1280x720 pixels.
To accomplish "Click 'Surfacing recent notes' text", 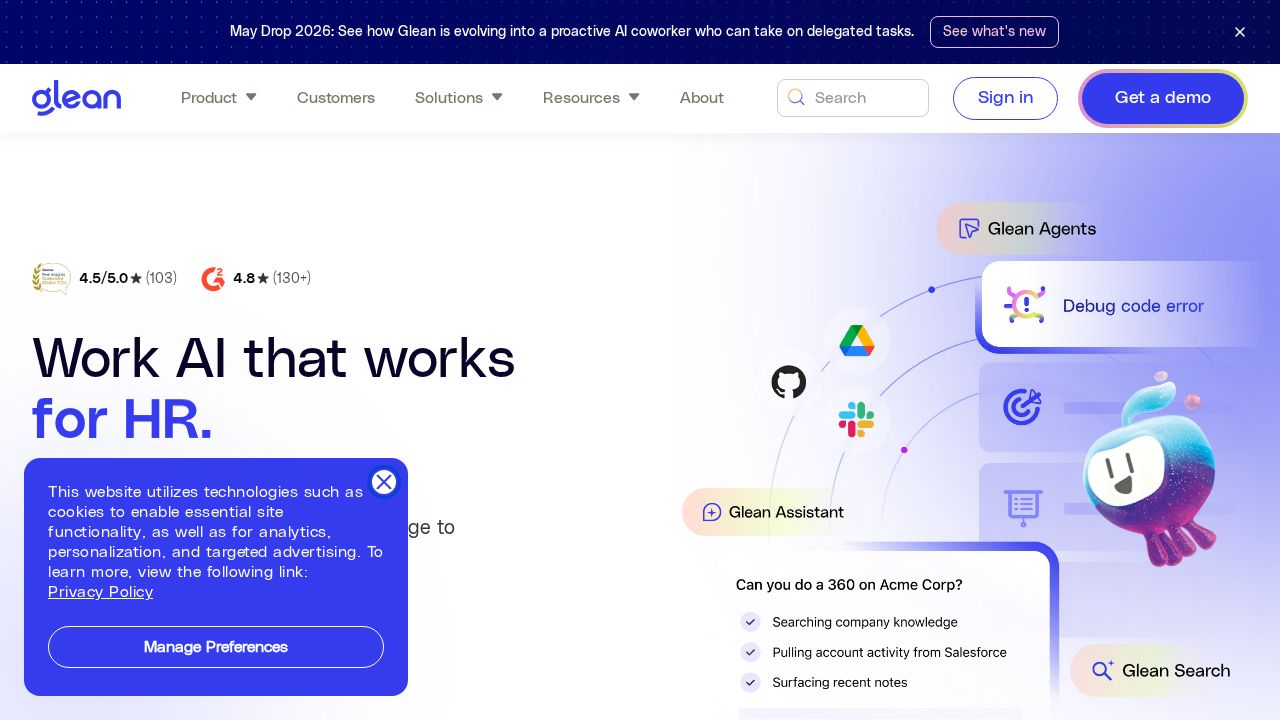I will 840,682.
